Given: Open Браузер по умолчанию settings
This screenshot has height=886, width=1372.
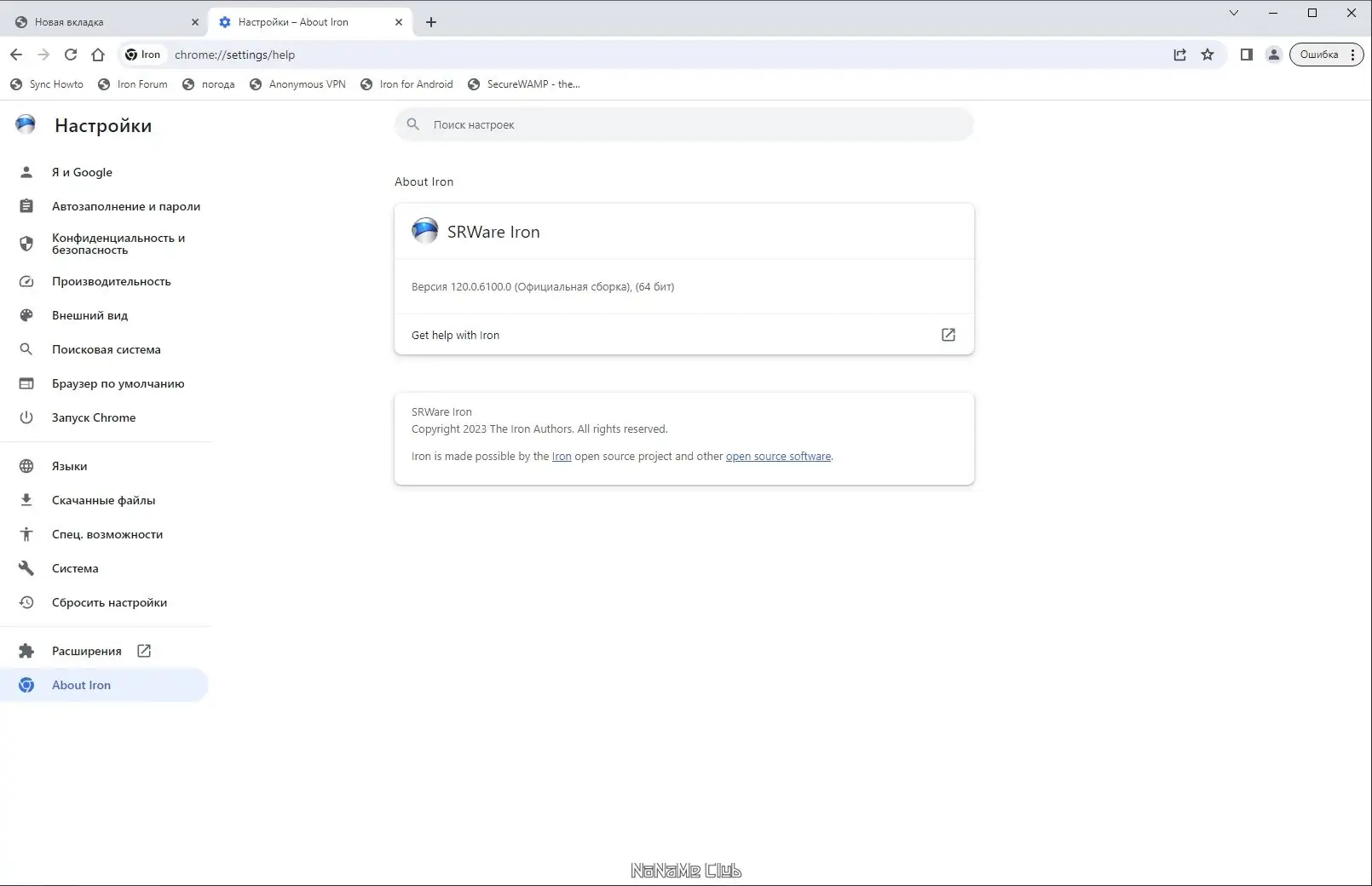Looking at the screenshot, I should click(105, 383).
